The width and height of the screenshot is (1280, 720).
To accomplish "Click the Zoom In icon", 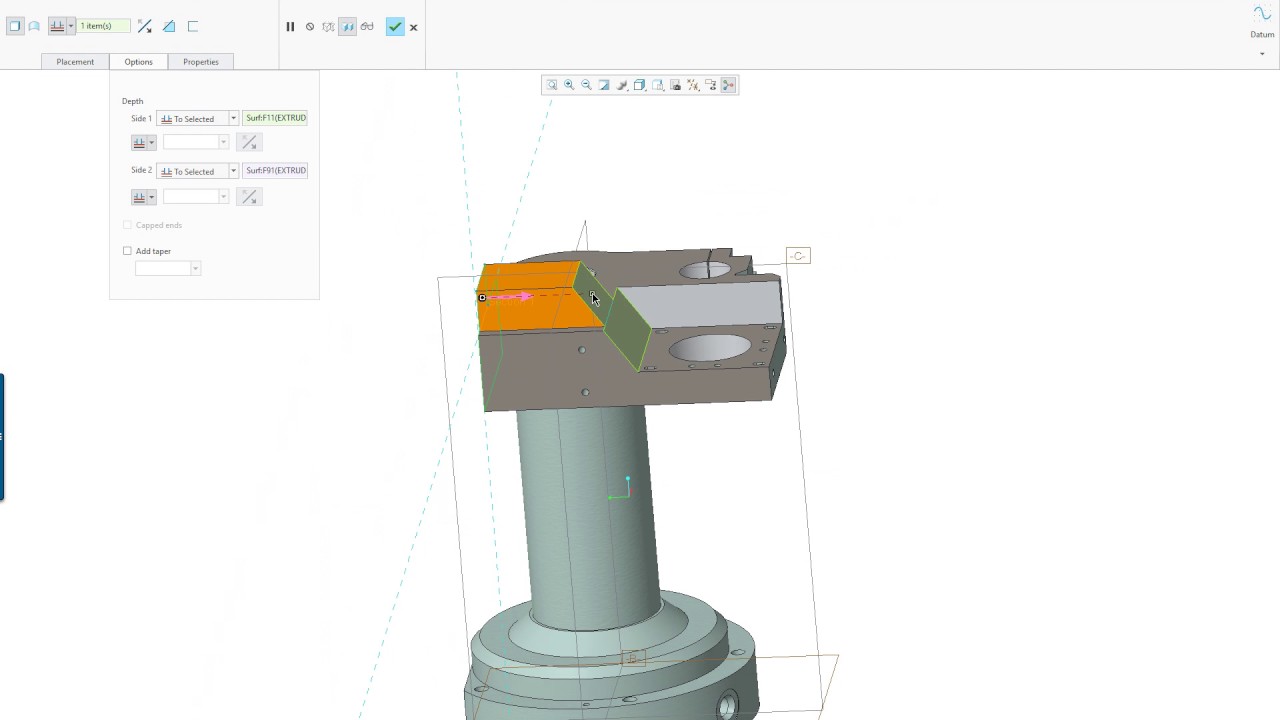I will tap(569, 85).
